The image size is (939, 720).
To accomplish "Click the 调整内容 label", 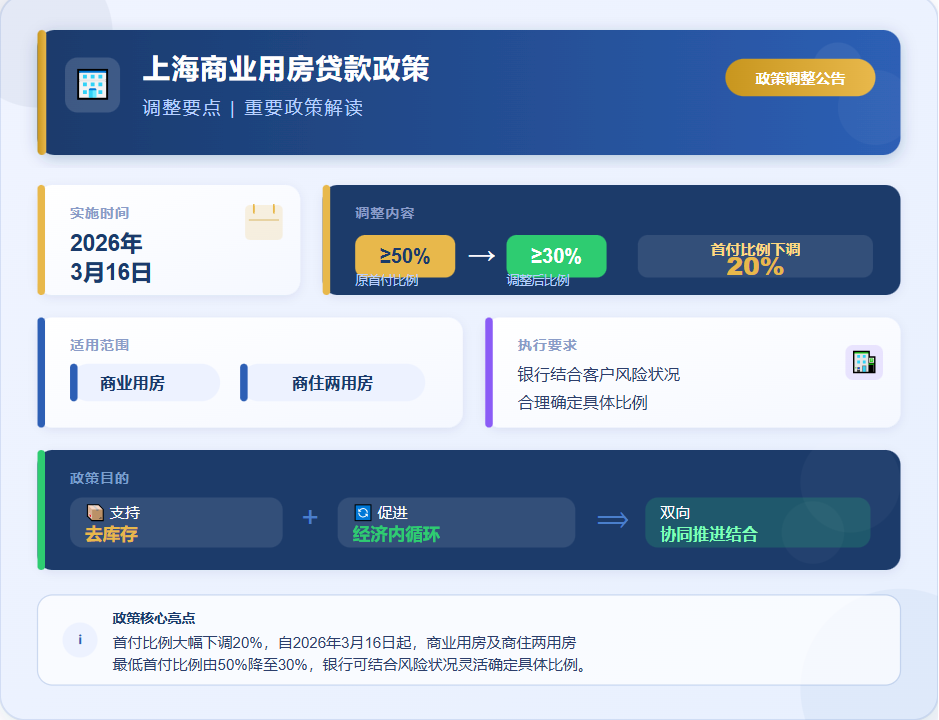I will tap(384, 213).
